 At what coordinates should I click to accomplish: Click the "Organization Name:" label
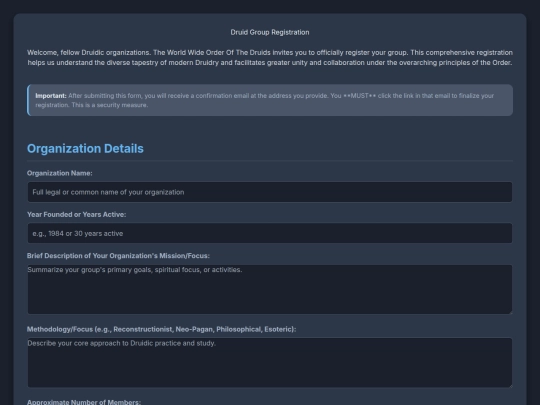(60, 173)
